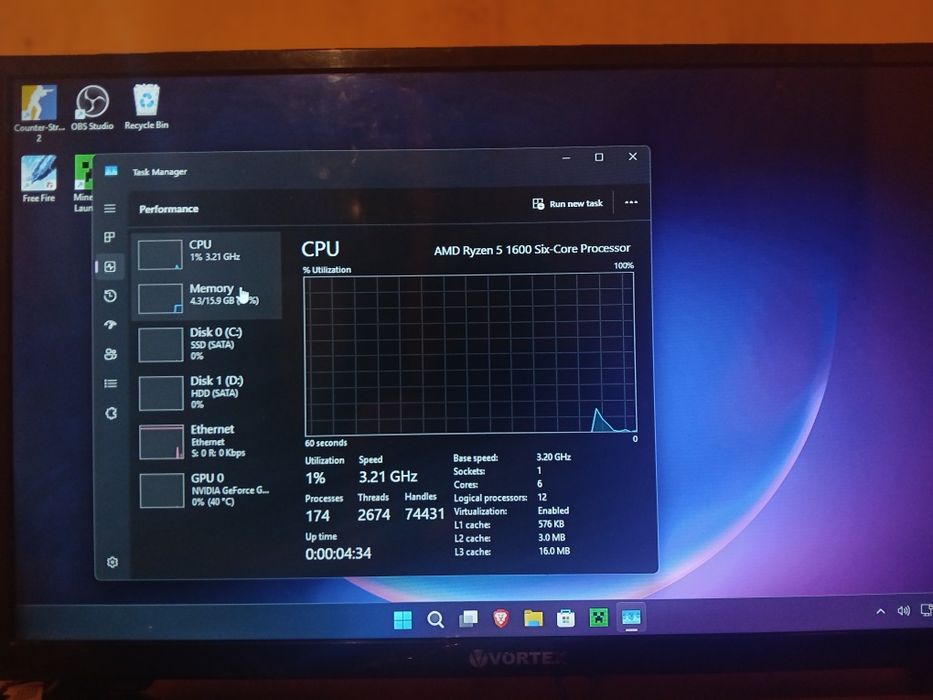Minimize the Task Manager window
Viewport: 933px width, 700px height.
tap(566, 158)
